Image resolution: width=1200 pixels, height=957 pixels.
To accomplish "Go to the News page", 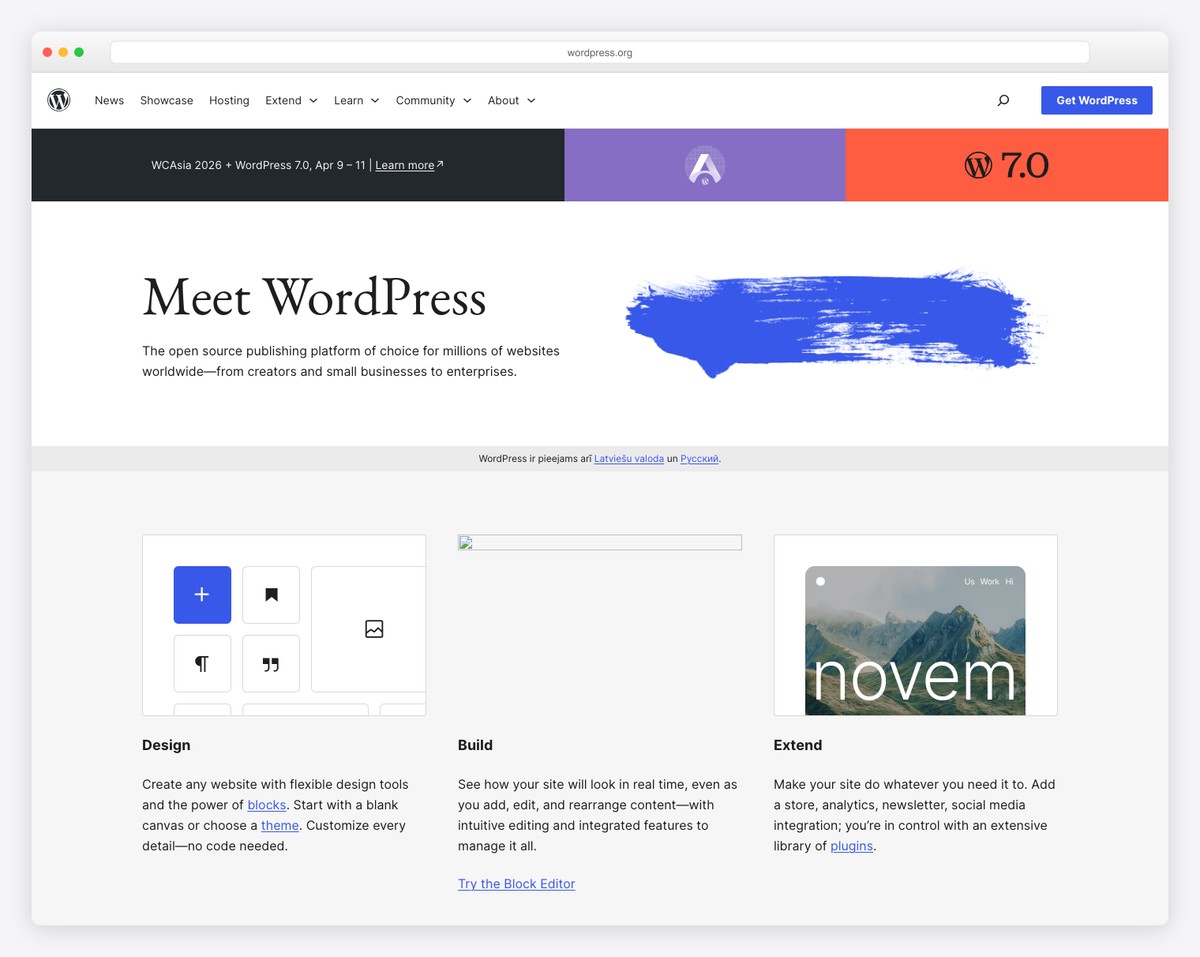I will click(109, 100).
